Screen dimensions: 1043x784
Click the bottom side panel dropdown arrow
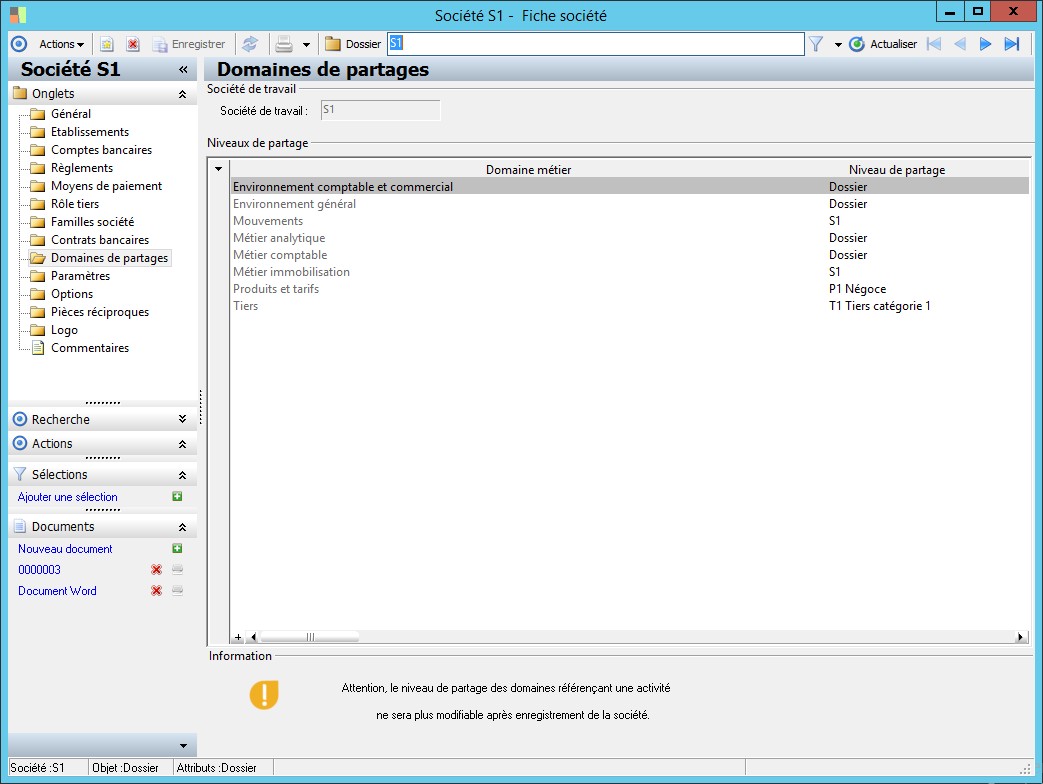click(184, 746)
